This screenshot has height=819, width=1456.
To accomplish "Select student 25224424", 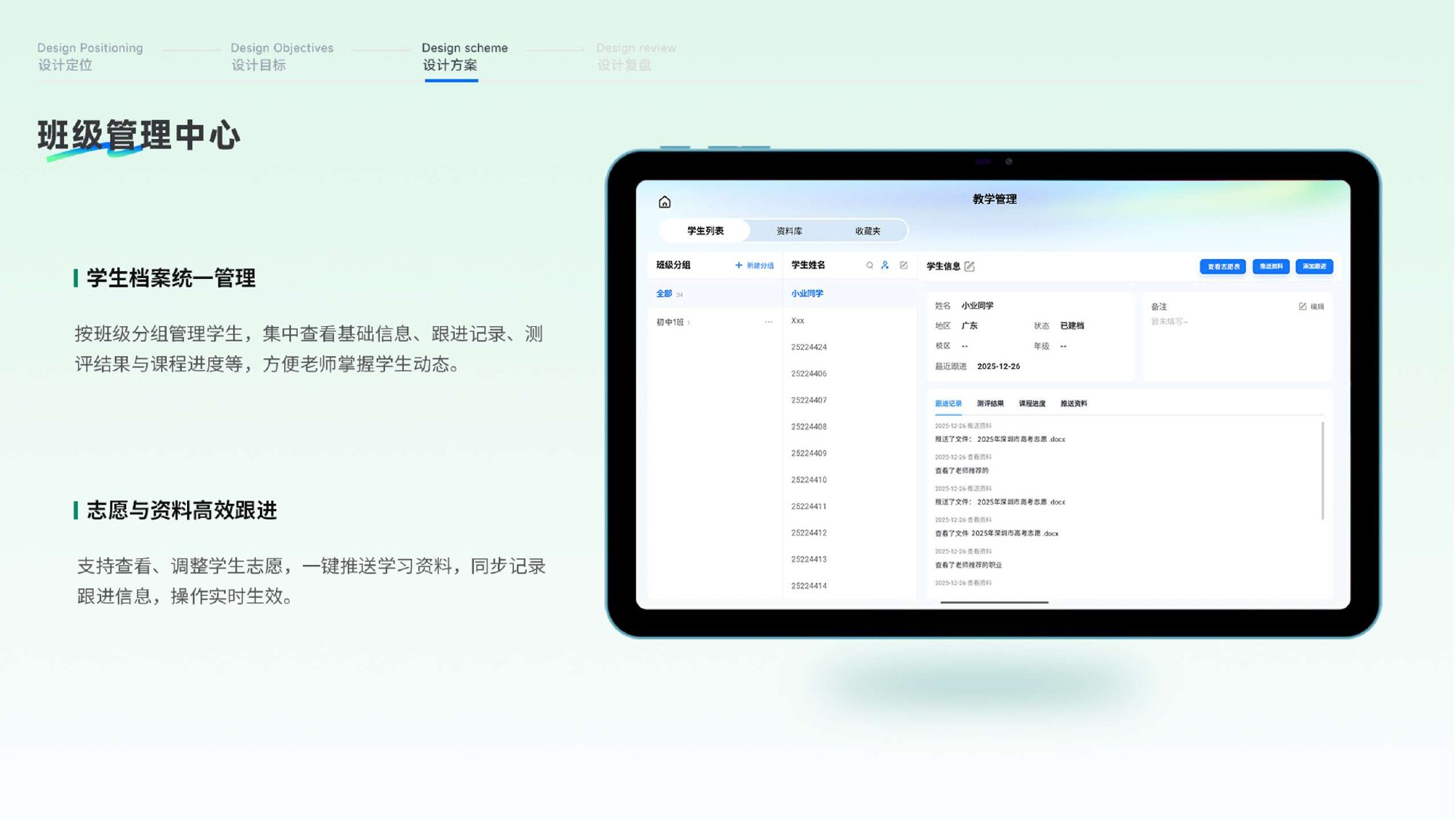I will pos(850,347).
